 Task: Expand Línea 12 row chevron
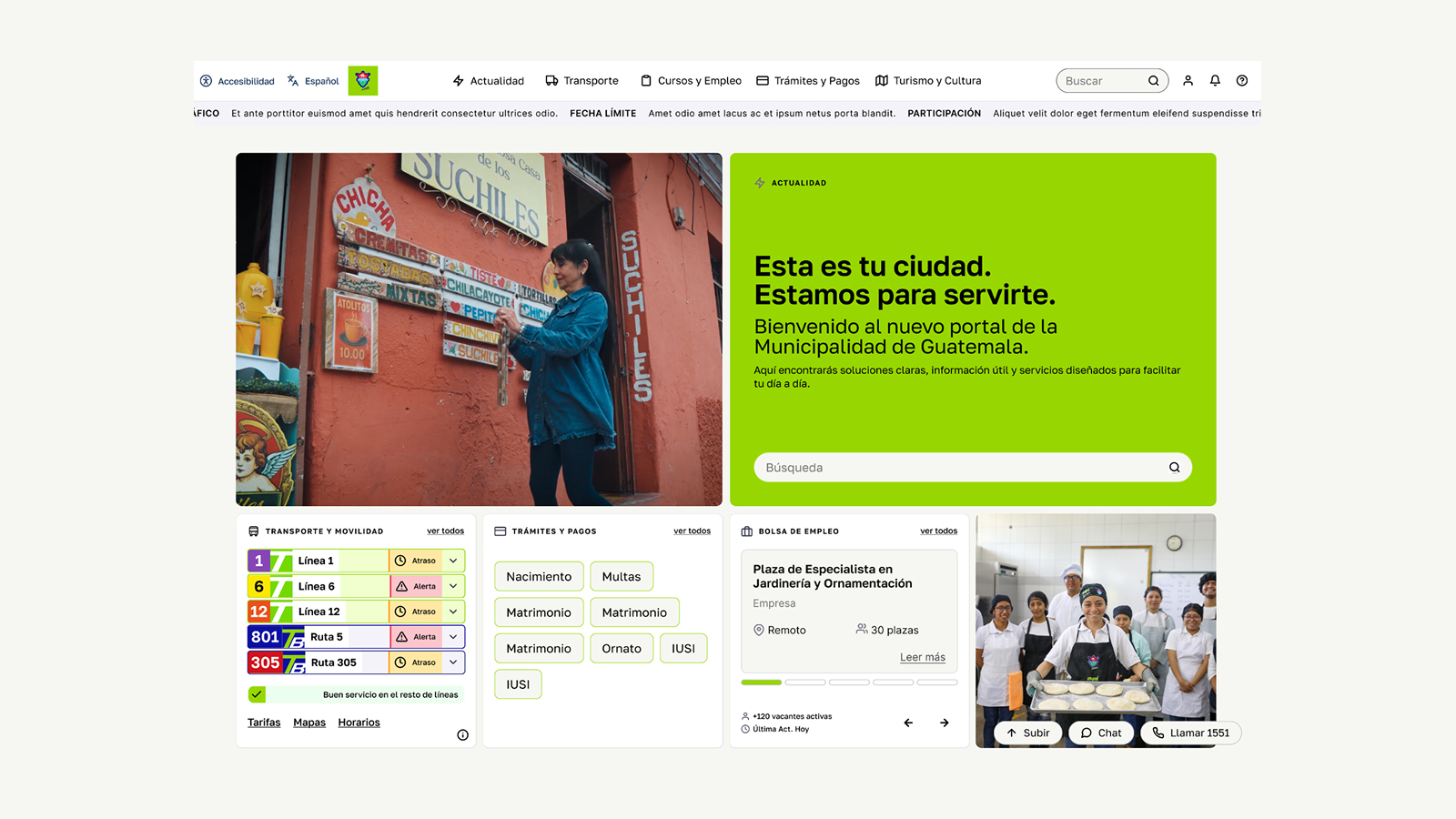pyautogui.click(x=453, y=612)
